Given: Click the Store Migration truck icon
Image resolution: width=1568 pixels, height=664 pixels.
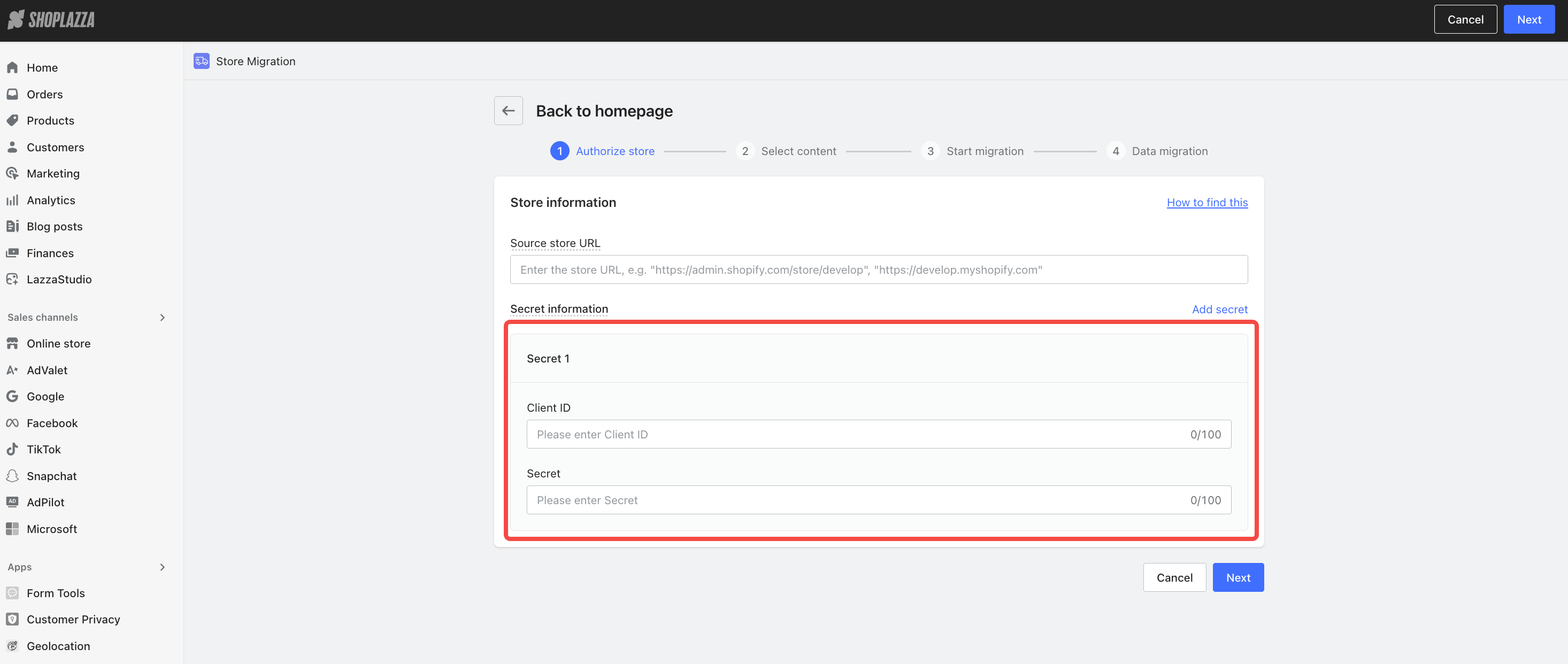Looking at the screenshot, I should point(202,61).
